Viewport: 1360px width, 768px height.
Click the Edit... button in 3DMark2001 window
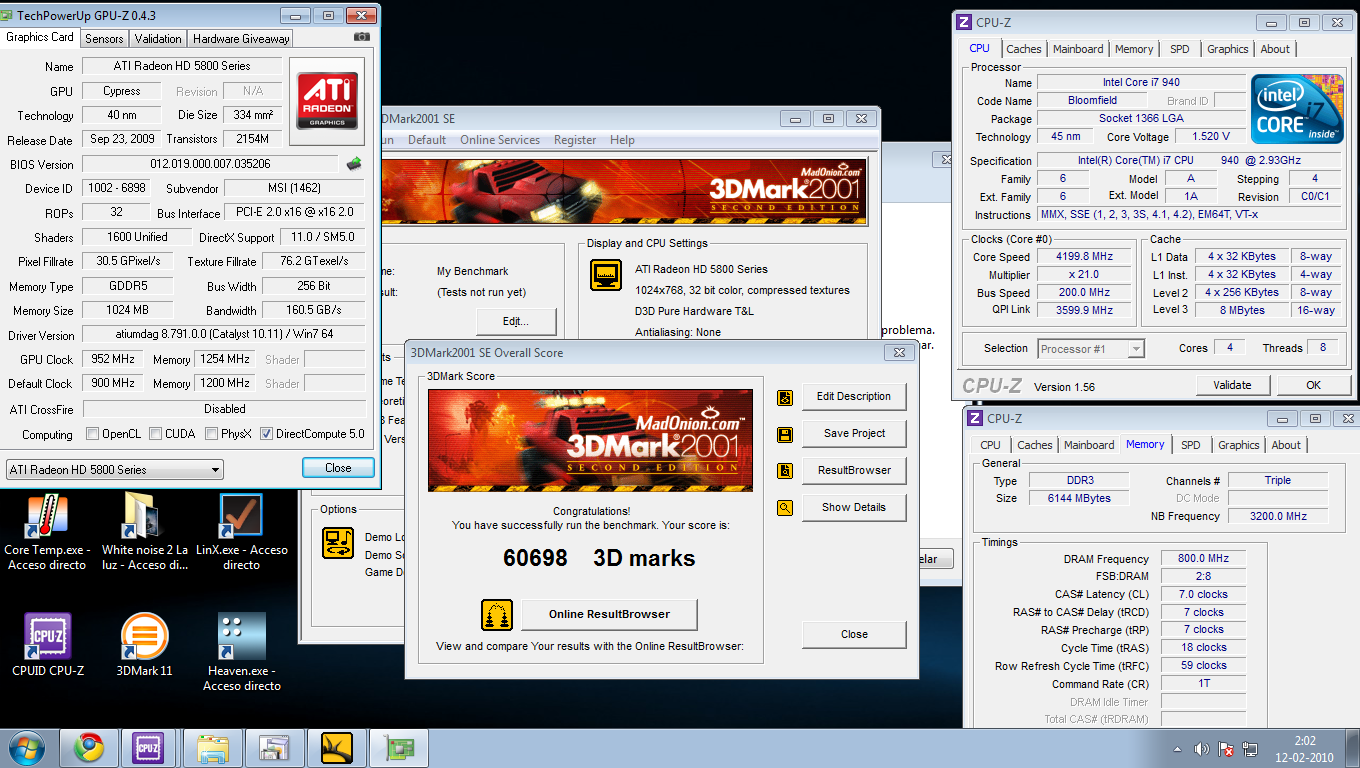tap(516, 321)
